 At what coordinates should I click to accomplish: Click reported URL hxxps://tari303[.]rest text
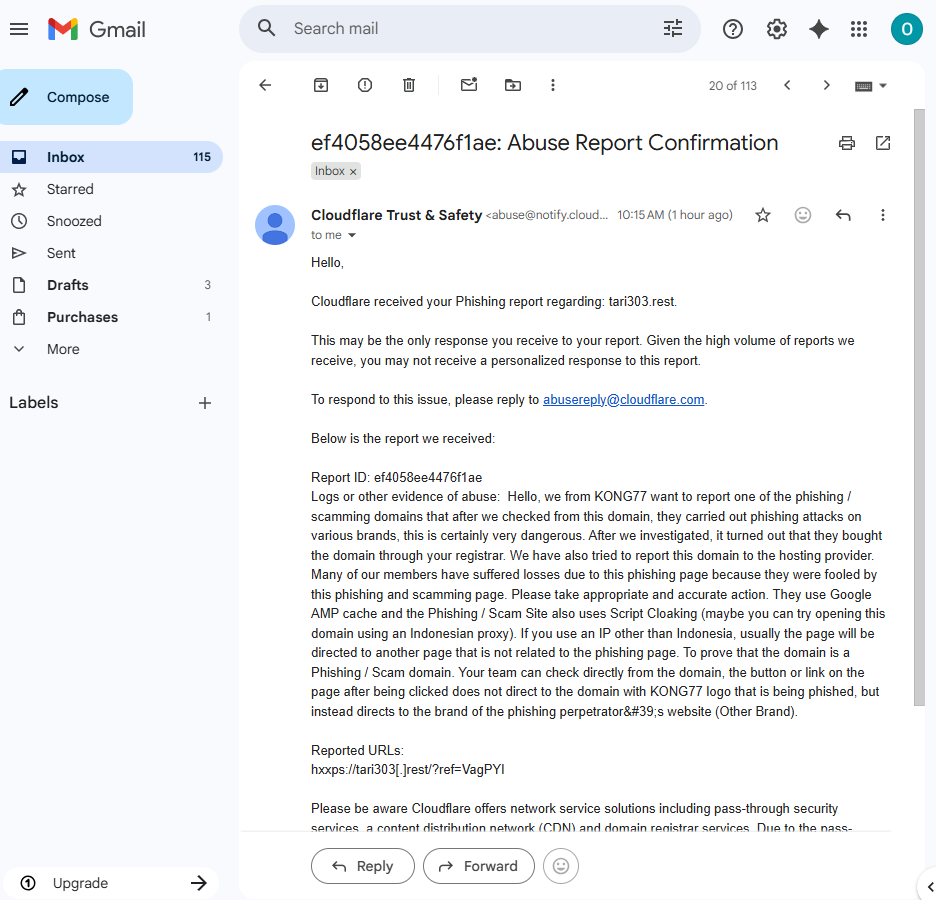(x=408, y=770)
